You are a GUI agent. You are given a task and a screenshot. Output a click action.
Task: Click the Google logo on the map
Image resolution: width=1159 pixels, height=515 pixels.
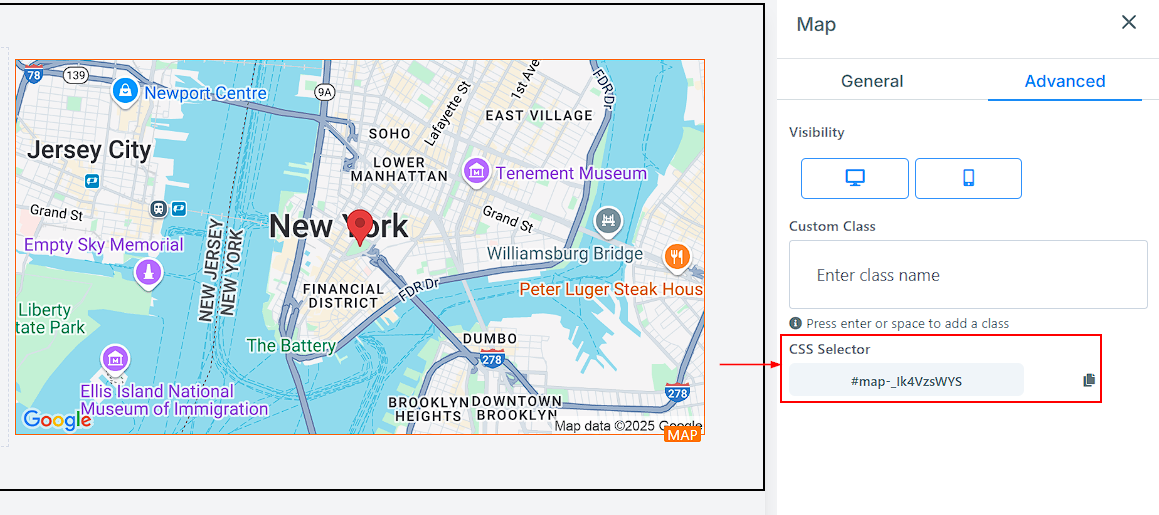tap(57, 420)
